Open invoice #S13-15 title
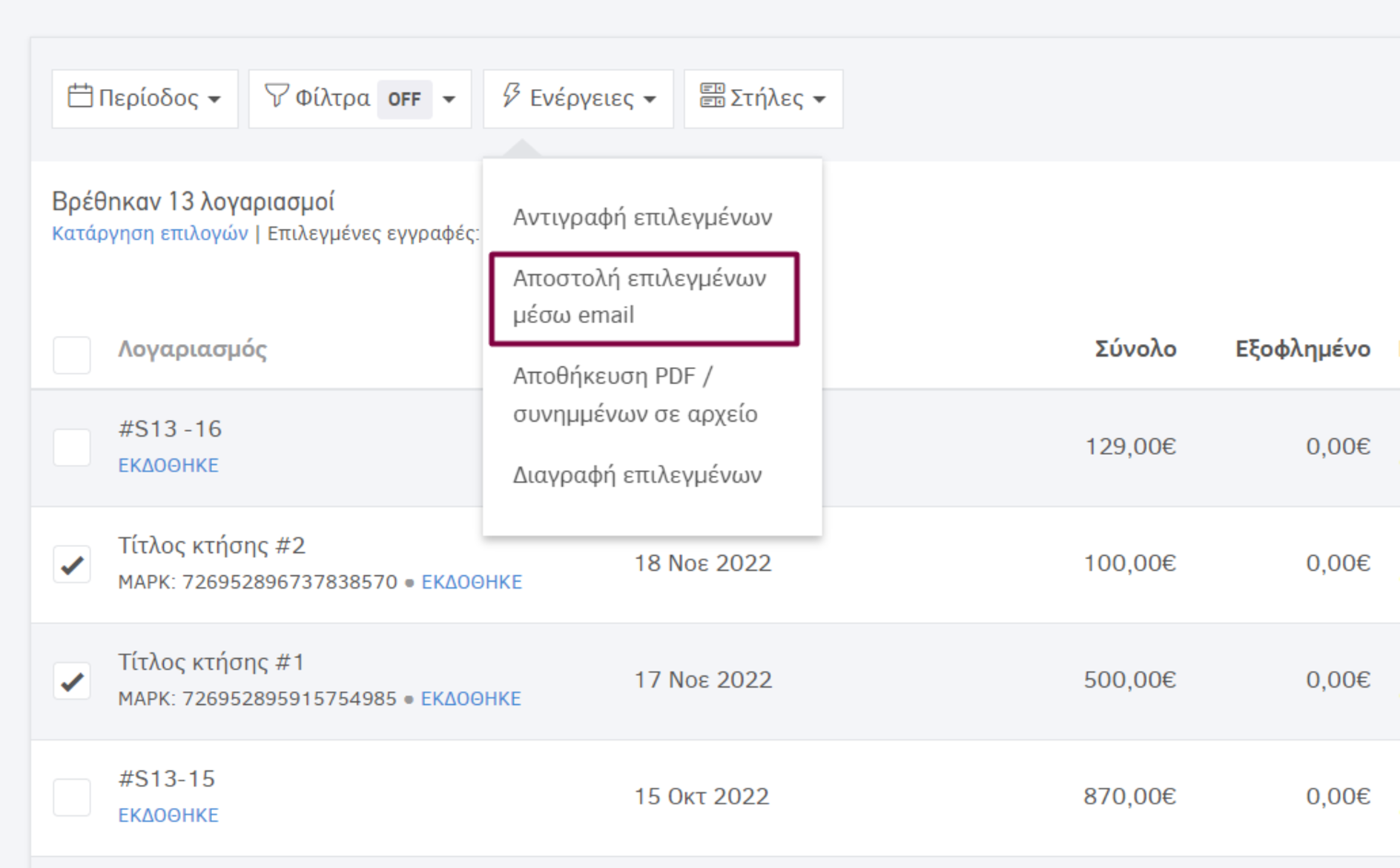1400x868 pixels. (166, 778)
